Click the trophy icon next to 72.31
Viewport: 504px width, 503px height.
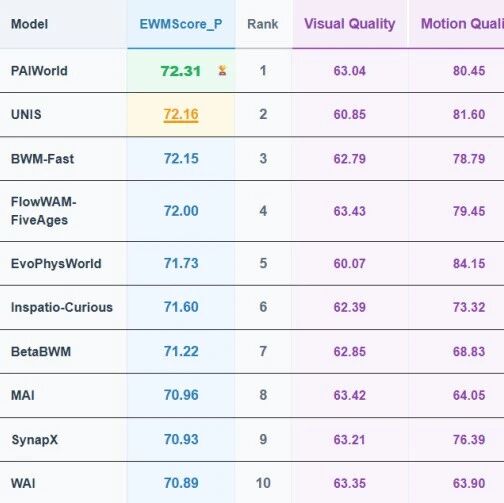pos(222,71)
